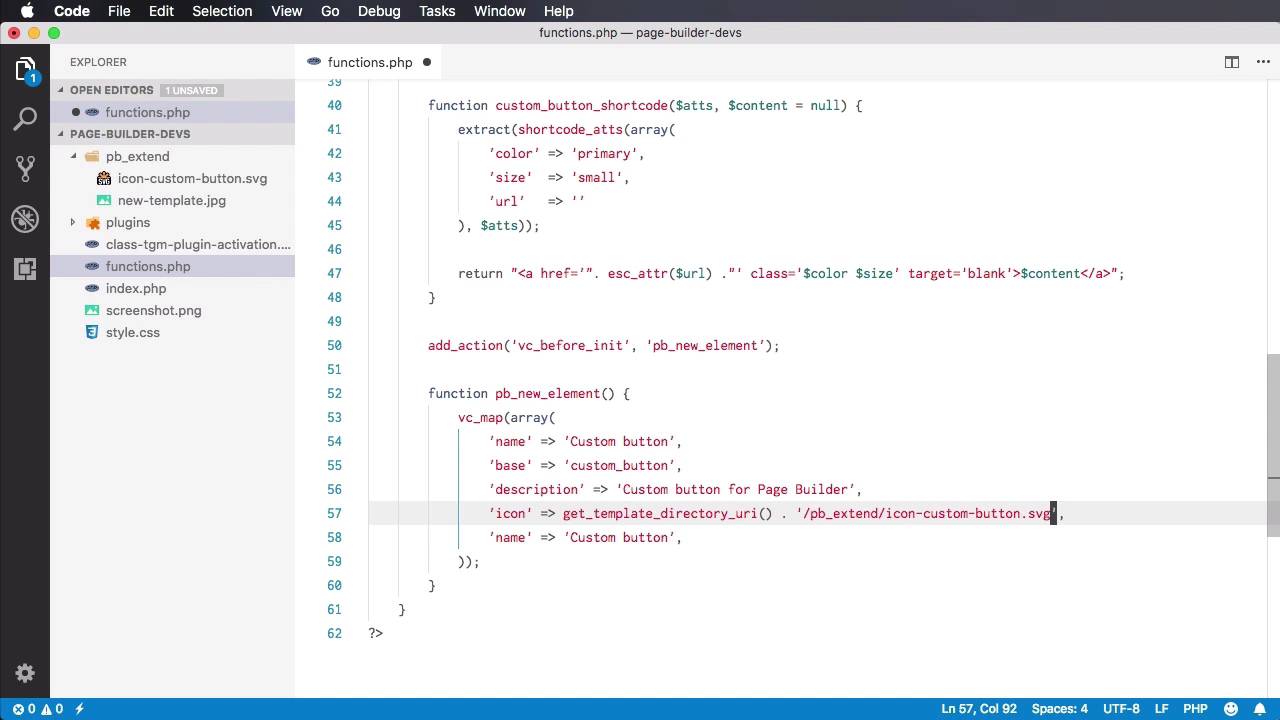Open the Edit menu
The width and height of the screenshot is (1280, 720).
pyautogui.click(x=161, y=11)
